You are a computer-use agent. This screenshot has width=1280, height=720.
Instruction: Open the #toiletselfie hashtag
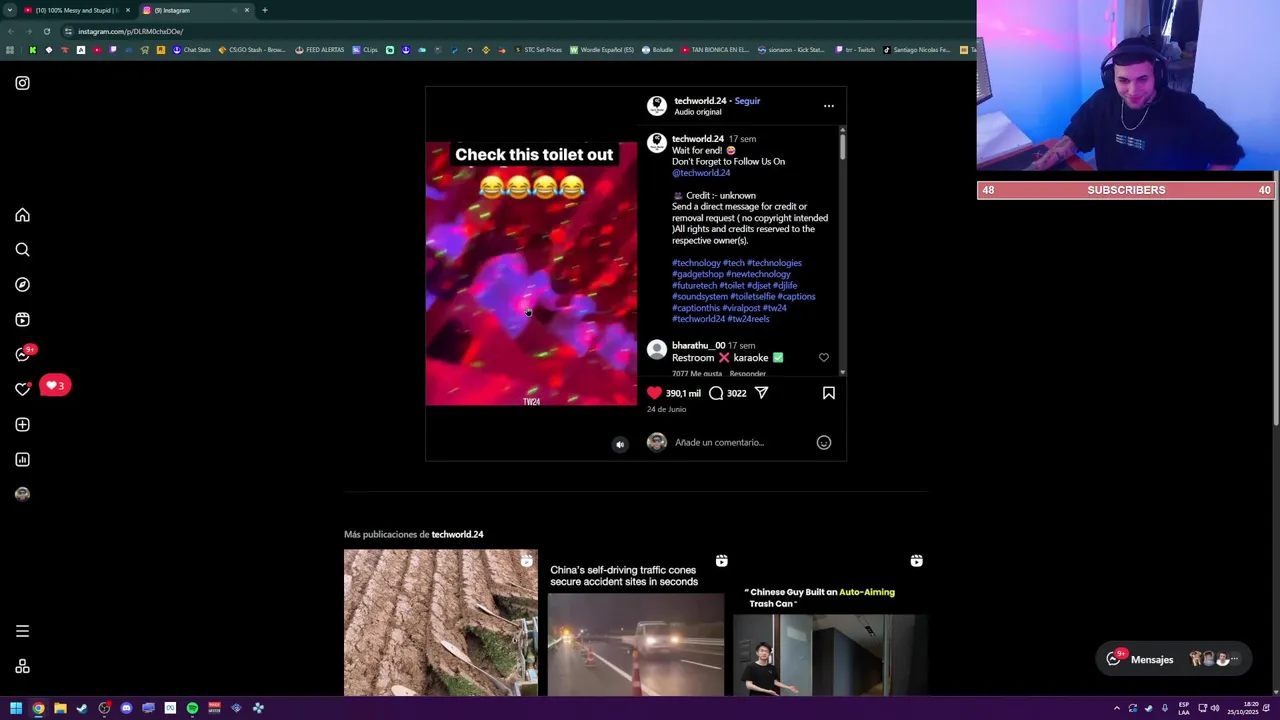(x=752, y=297)
